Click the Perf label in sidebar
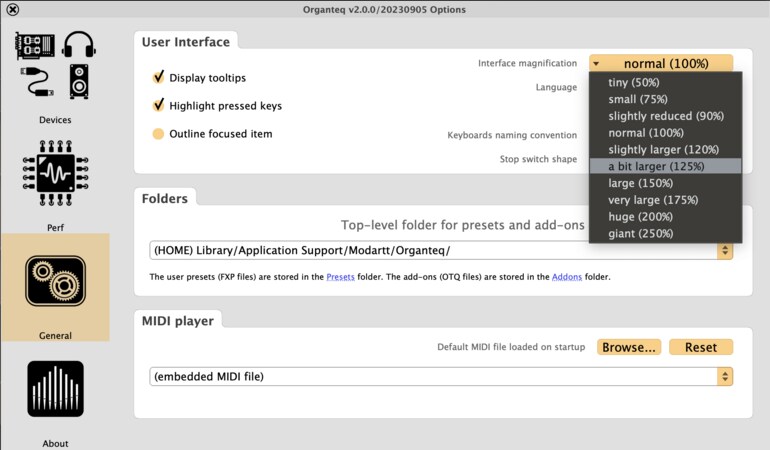The width and height of the screenshot is (770, 450). tap(55, 227)
